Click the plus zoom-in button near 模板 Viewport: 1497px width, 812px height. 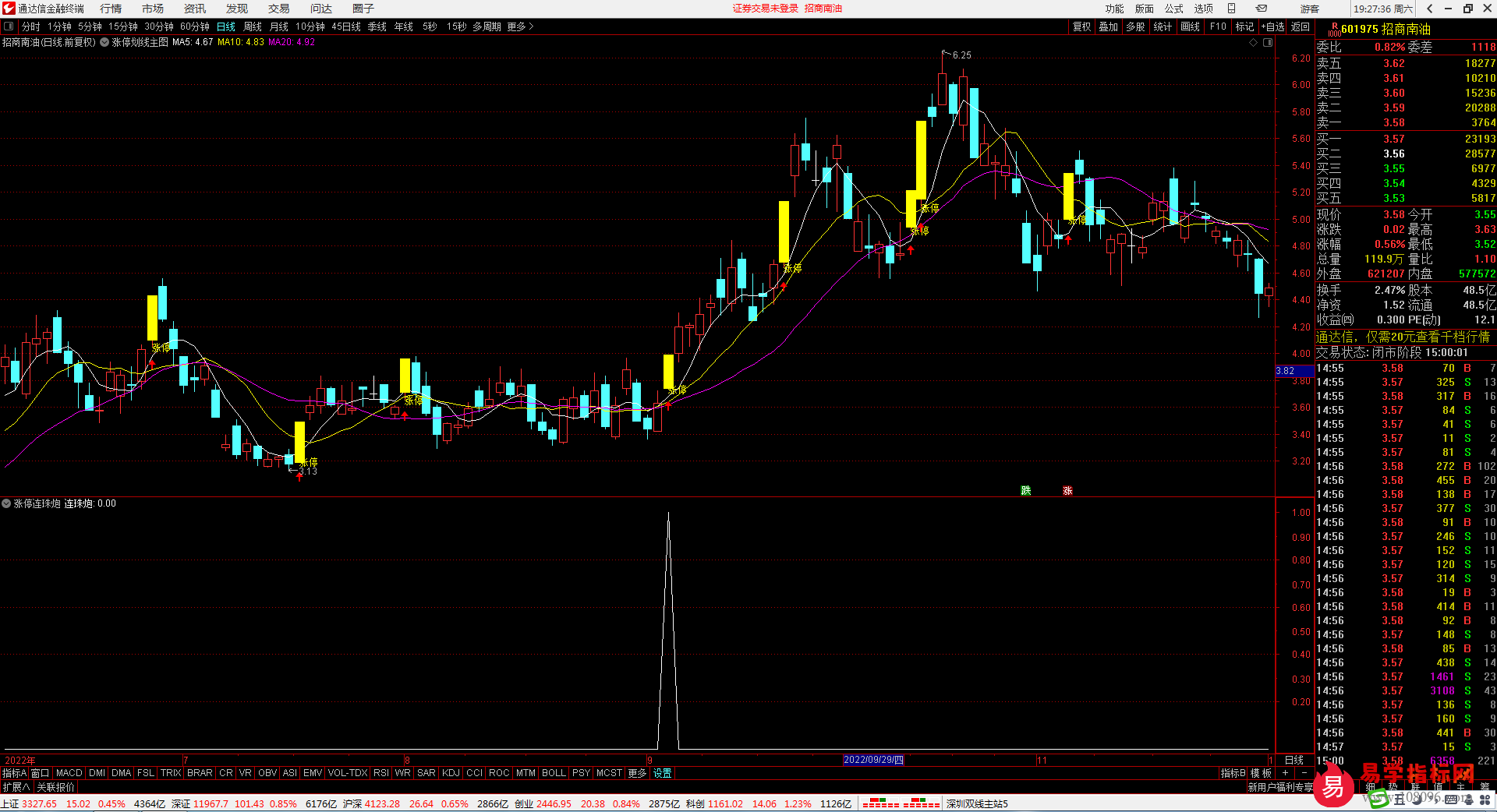tap(1285, 773)
